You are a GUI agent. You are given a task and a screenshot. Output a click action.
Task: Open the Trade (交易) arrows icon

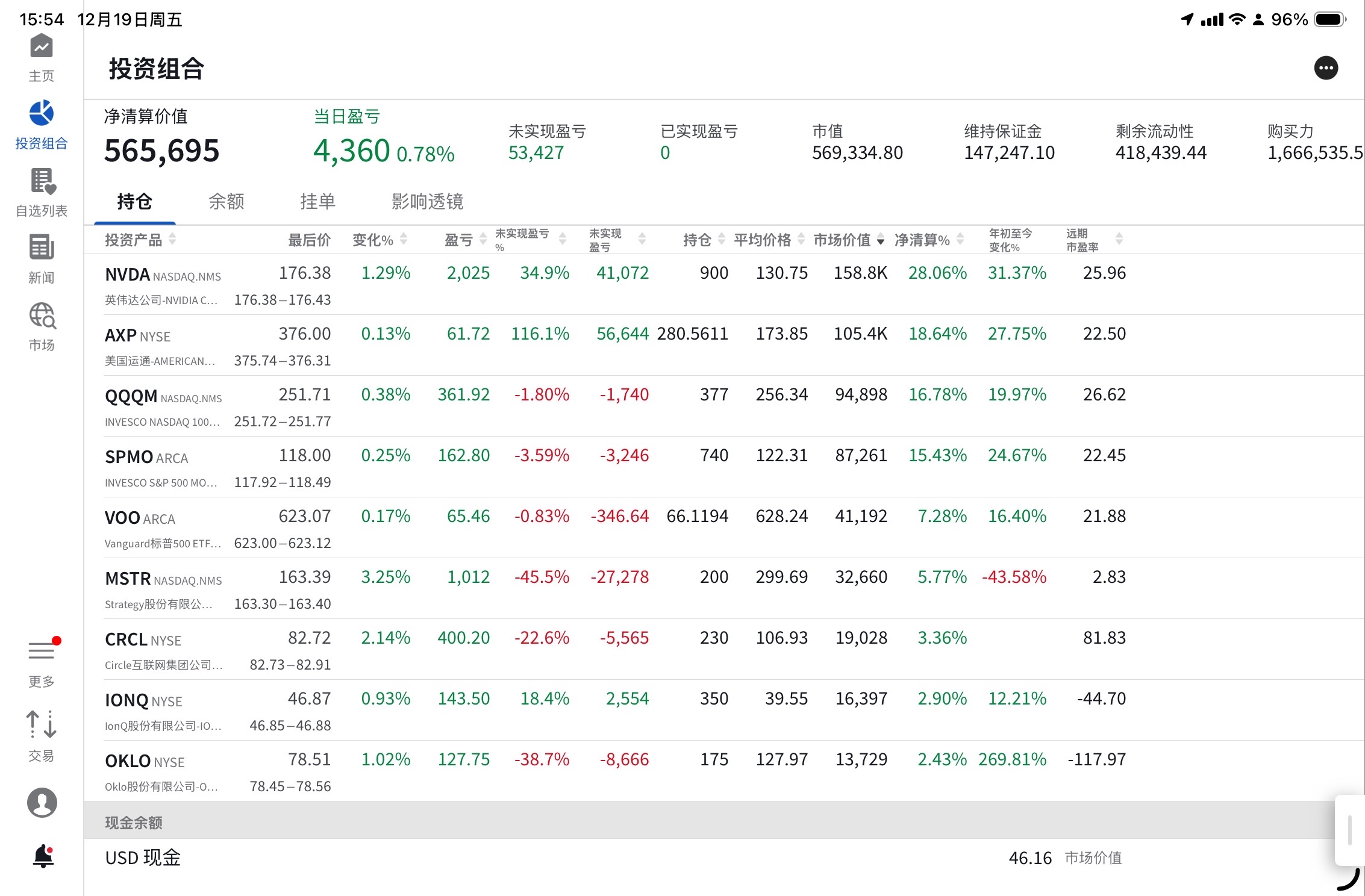coord(42,724)
